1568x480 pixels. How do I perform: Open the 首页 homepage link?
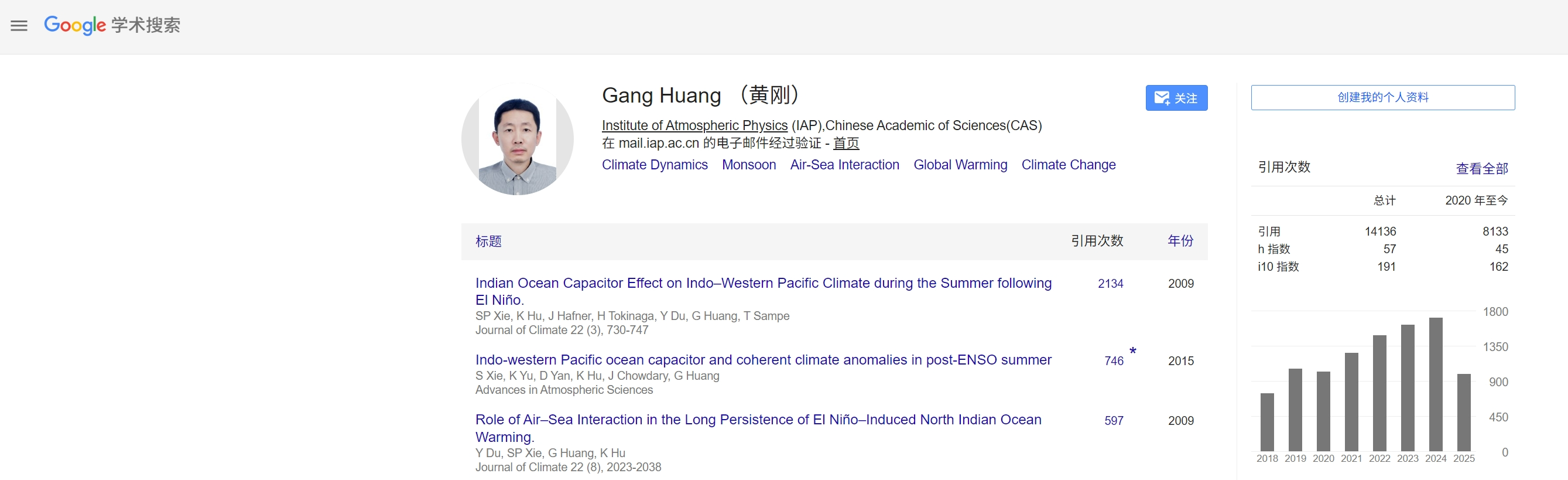pos(846,143)
